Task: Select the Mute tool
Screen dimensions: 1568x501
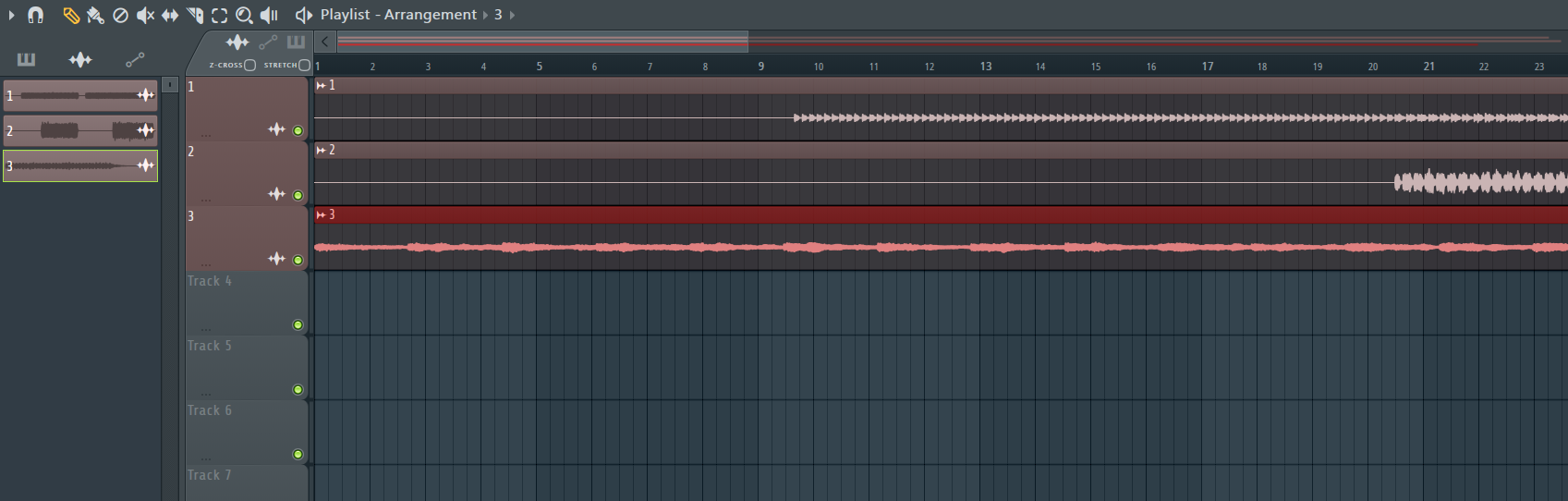Action: coord(145,15)
